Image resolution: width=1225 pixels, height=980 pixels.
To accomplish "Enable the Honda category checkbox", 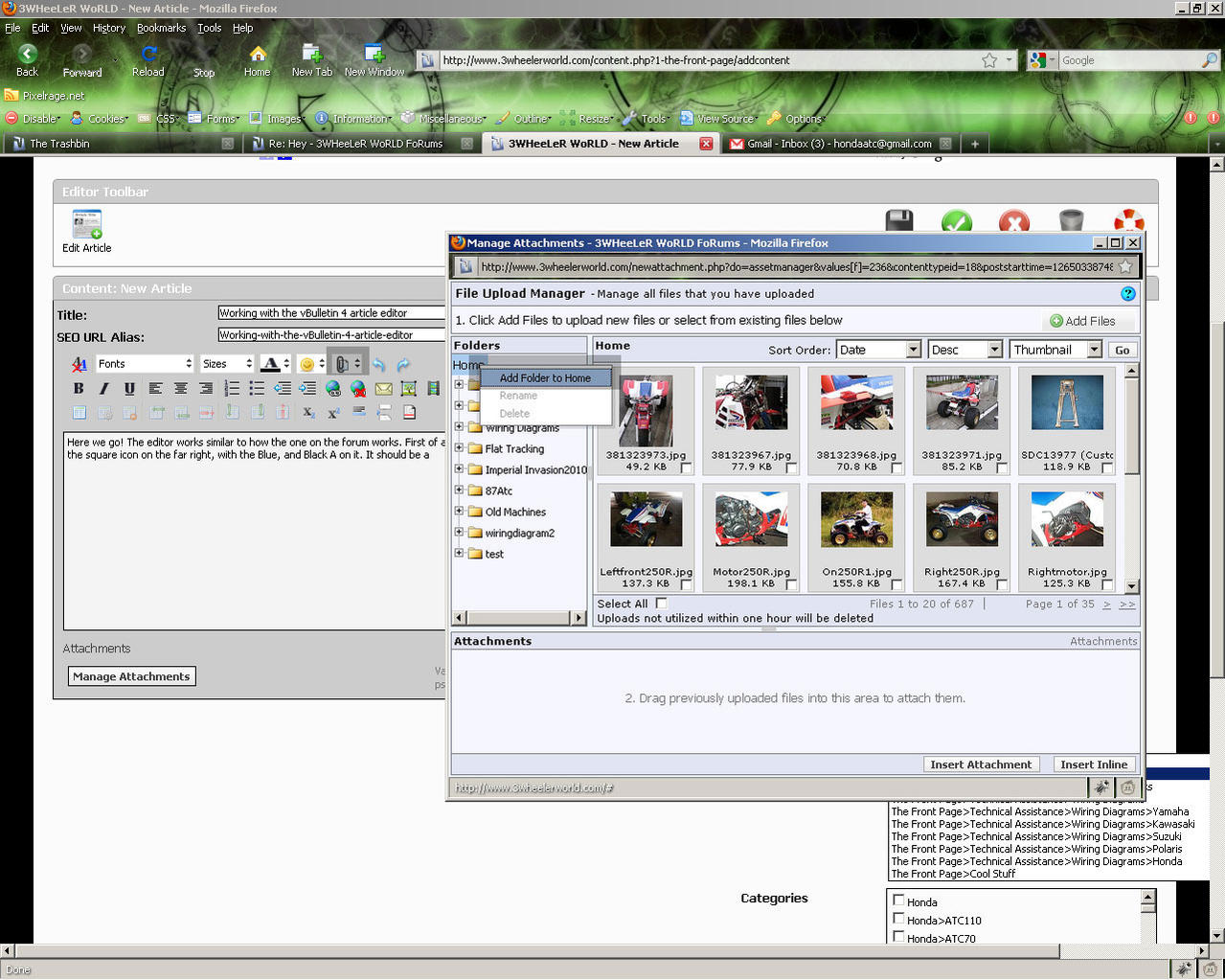I will [898, 900].
